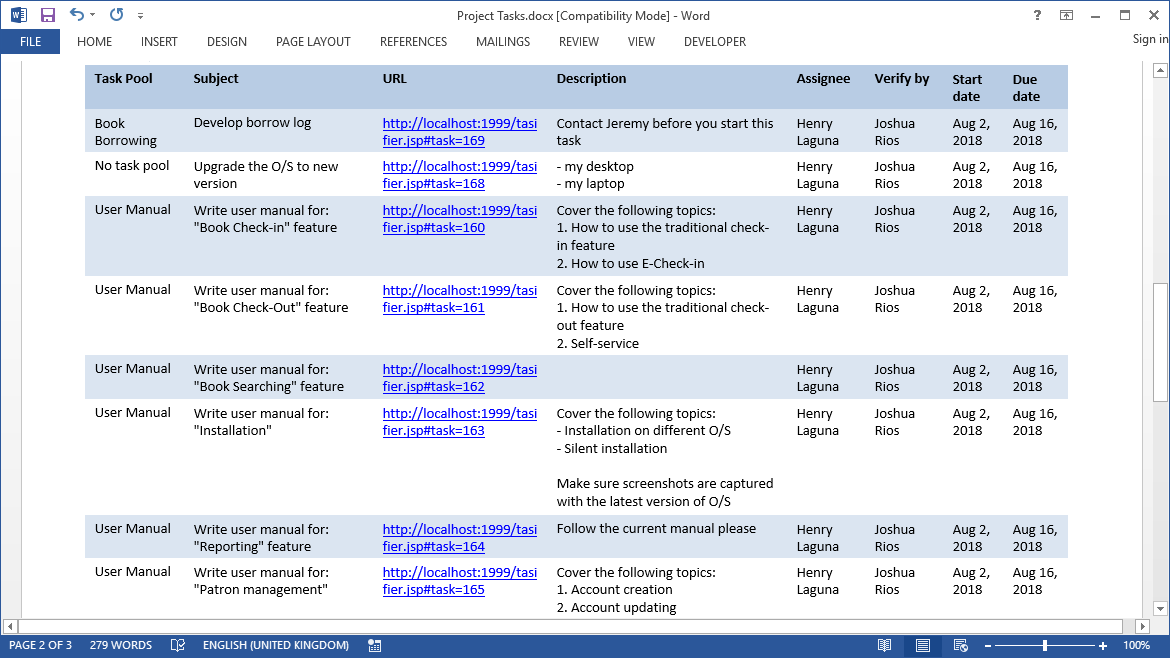Open zoom dialog via 100% level
This screenshot has width=1170, height=658.
(1136, 645)
